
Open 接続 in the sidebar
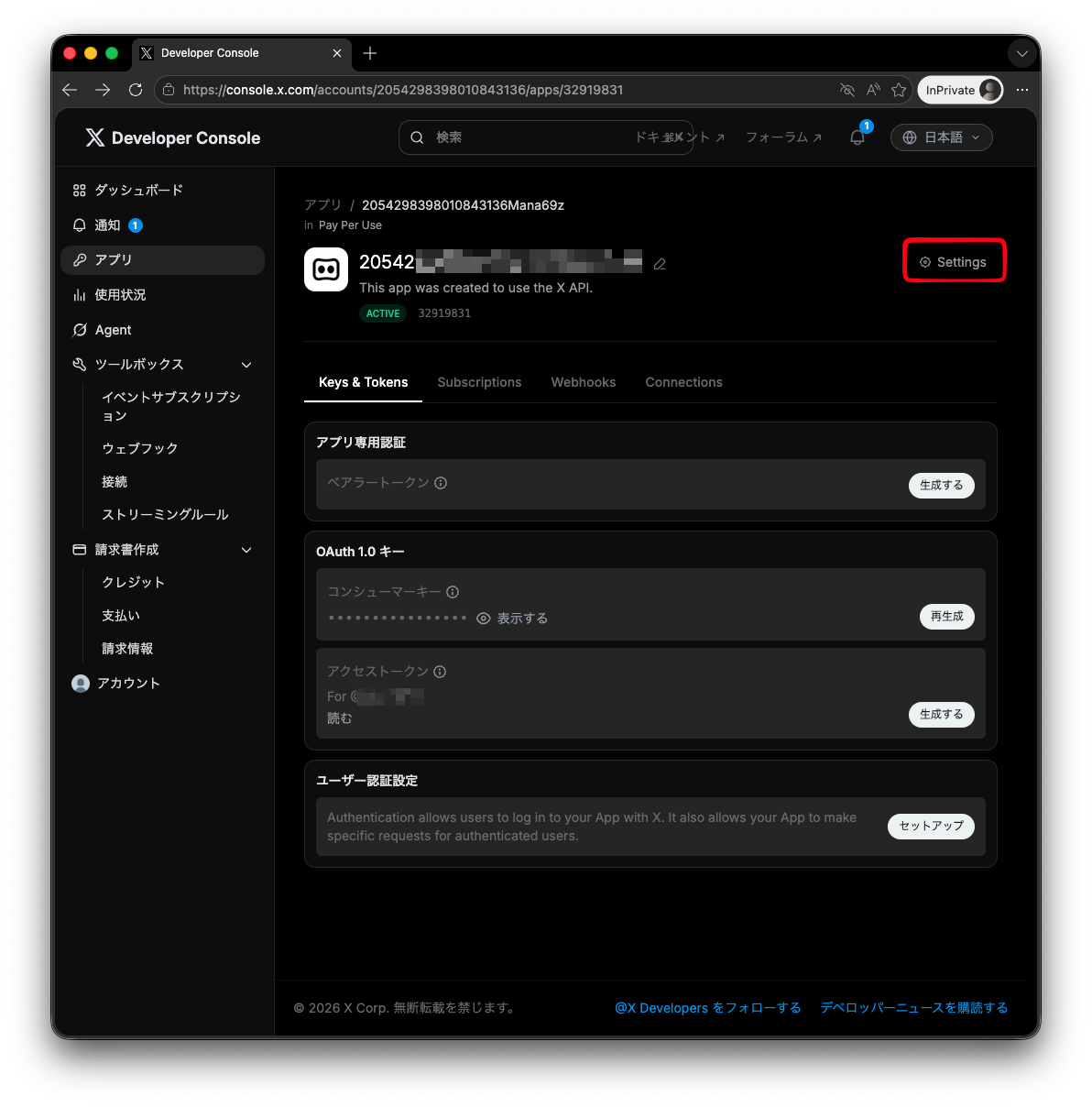point(115,482)
